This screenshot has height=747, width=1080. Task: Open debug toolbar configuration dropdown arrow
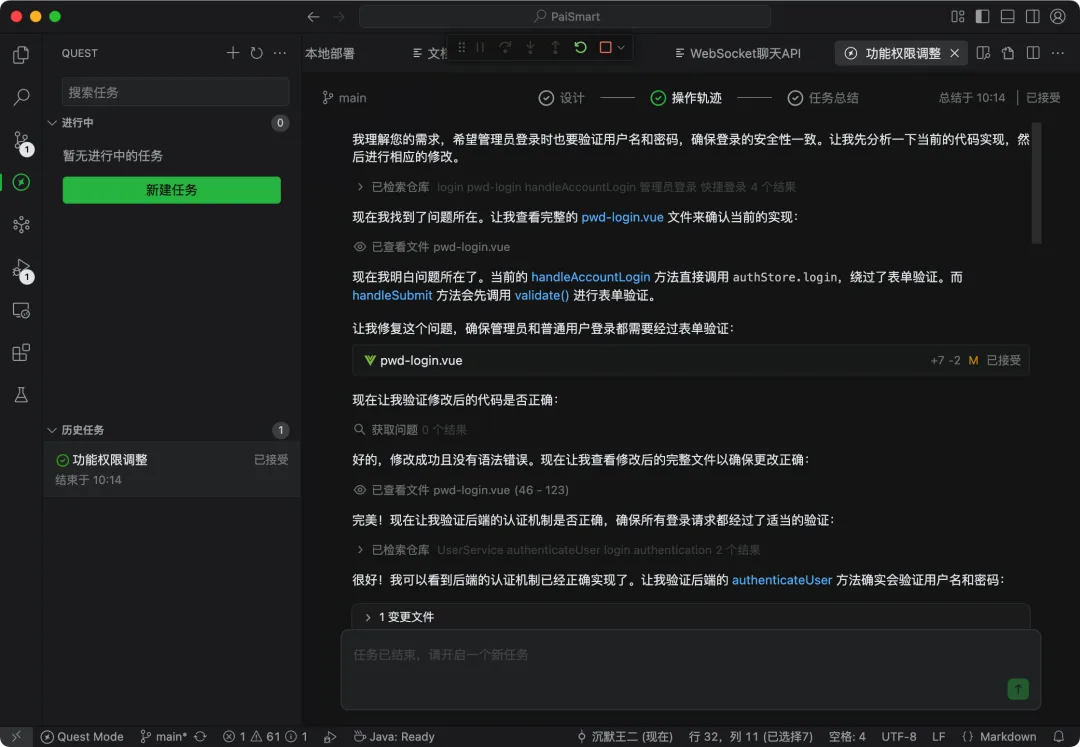pyautogui.click(x=621, y=48)
